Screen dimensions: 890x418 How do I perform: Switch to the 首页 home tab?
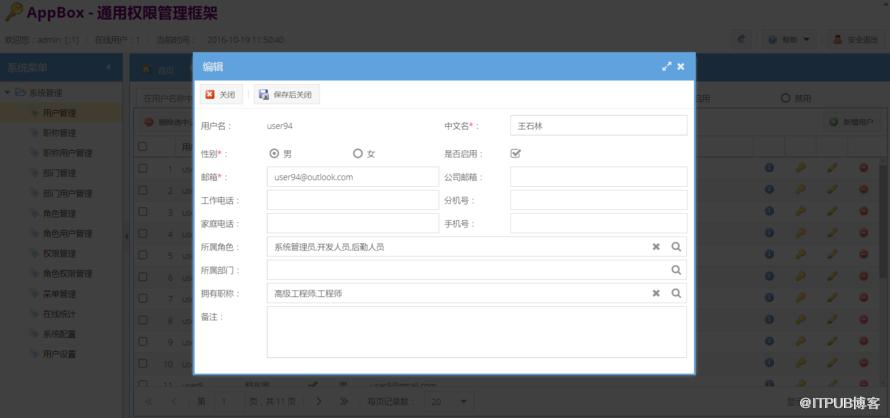coord(158,70)
